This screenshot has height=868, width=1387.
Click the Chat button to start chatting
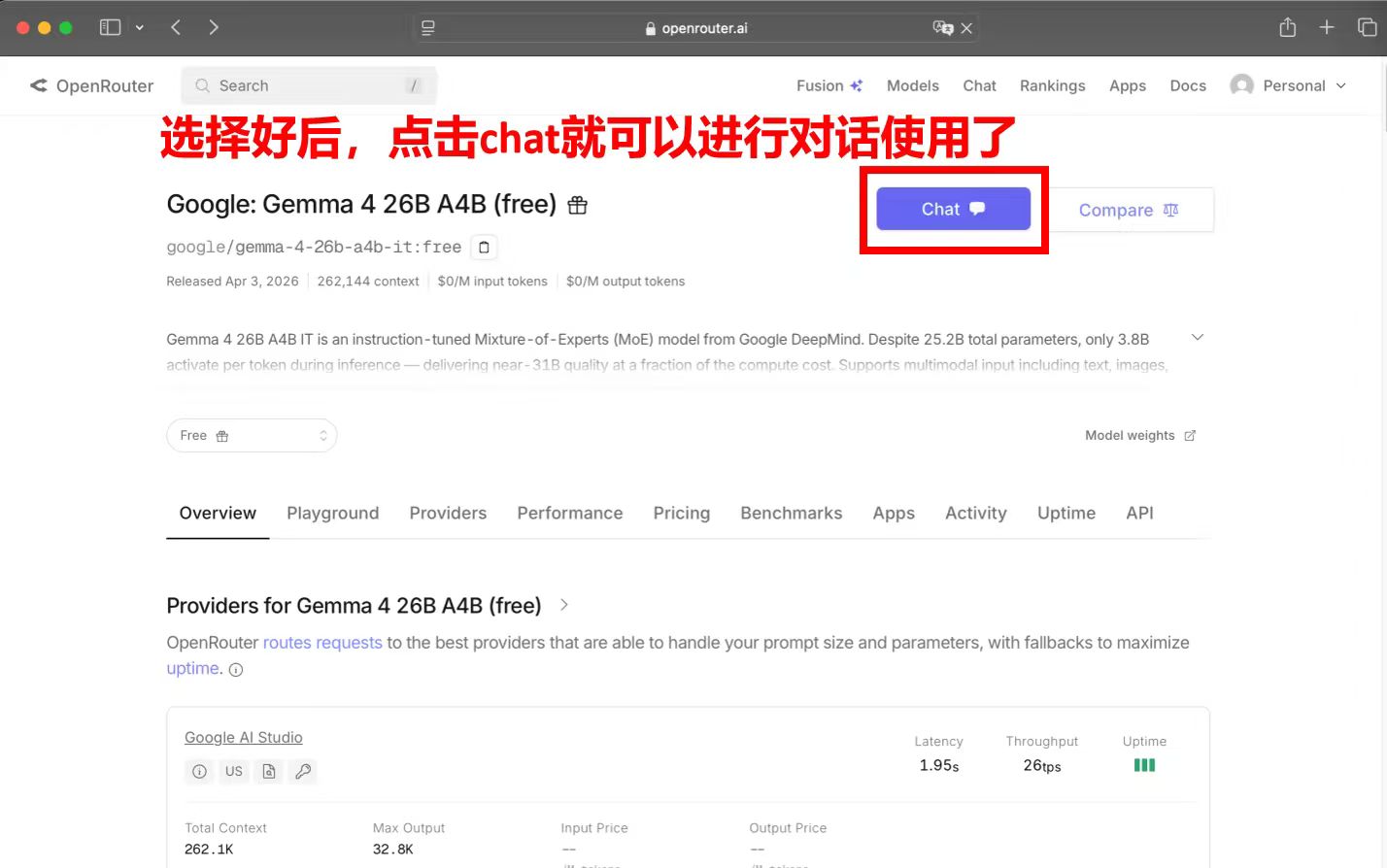click(x=953, y=208)
